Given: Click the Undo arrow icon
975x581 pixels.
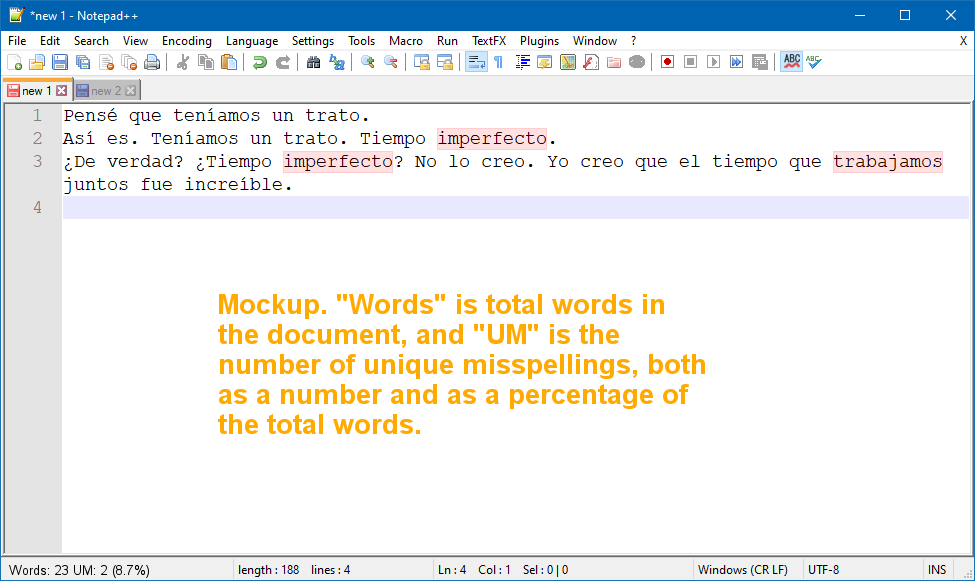Looking at the screenshot, I should 259,62.
